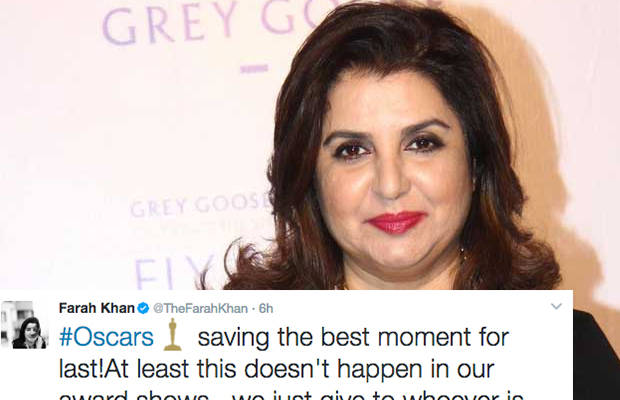Viewport: 620px width, 400px height.
Task: Click the gold Oscar statuette emoji
Action: click(x=172, y=336)
